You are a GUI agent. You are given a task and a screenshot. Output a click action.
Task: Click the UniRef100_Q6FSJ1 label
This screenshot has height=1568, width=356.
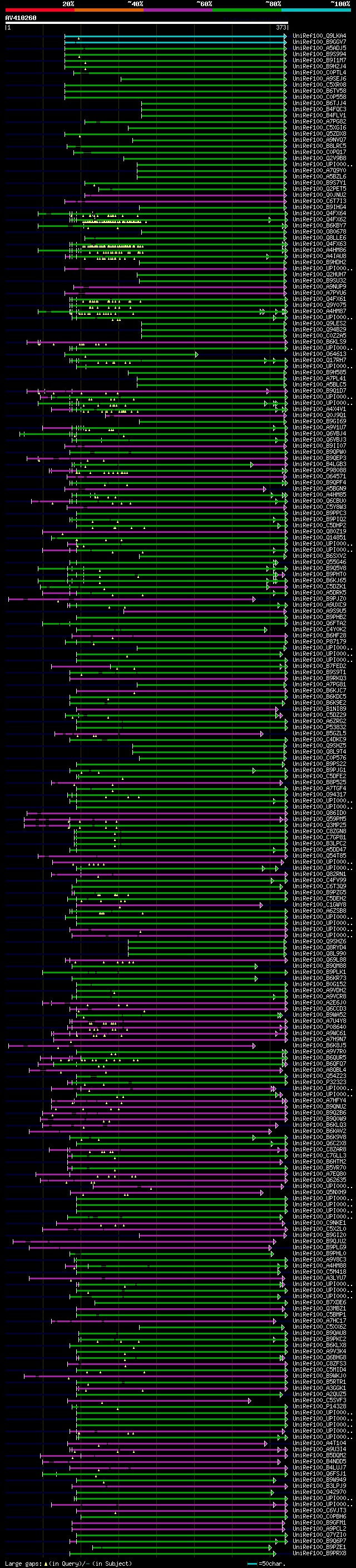319,1473
